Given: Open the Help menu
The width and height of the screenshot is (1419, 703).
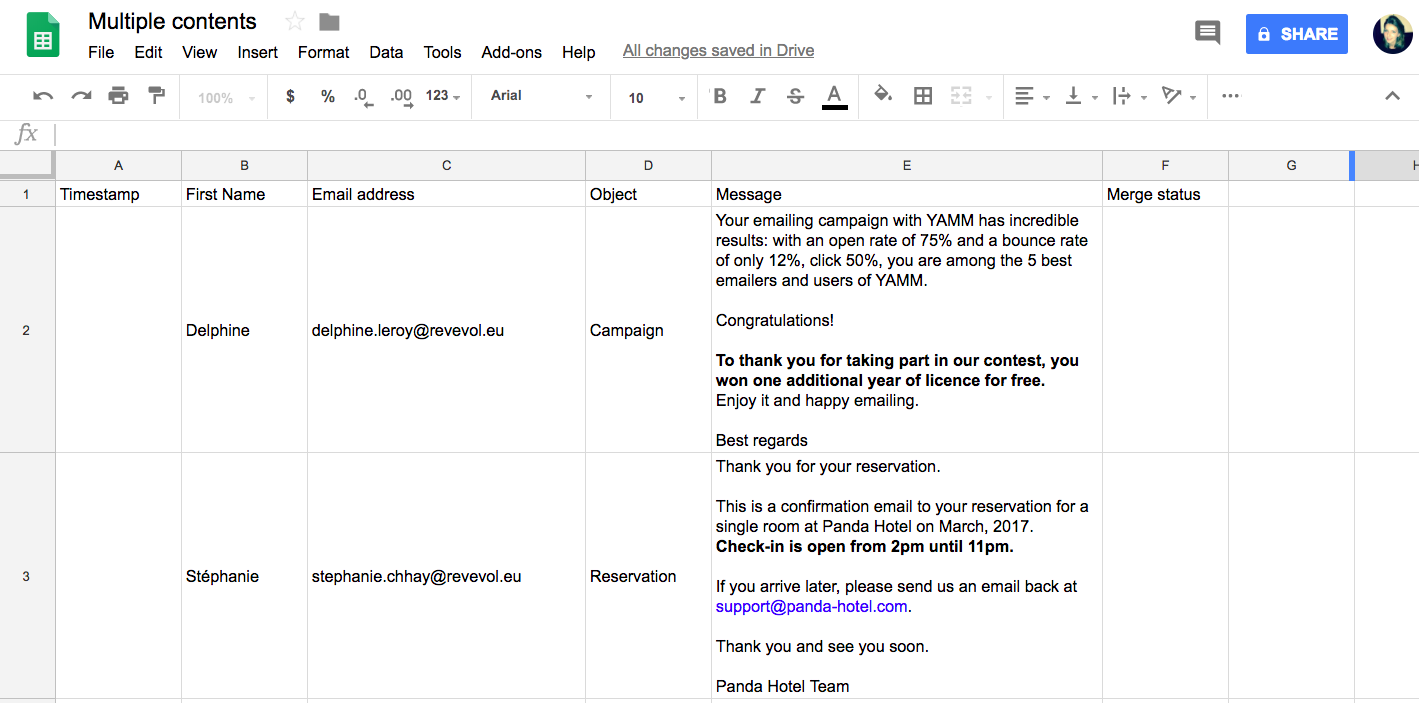Looking at the screenshot, I should pyautogui.click(x=578, y=52).
